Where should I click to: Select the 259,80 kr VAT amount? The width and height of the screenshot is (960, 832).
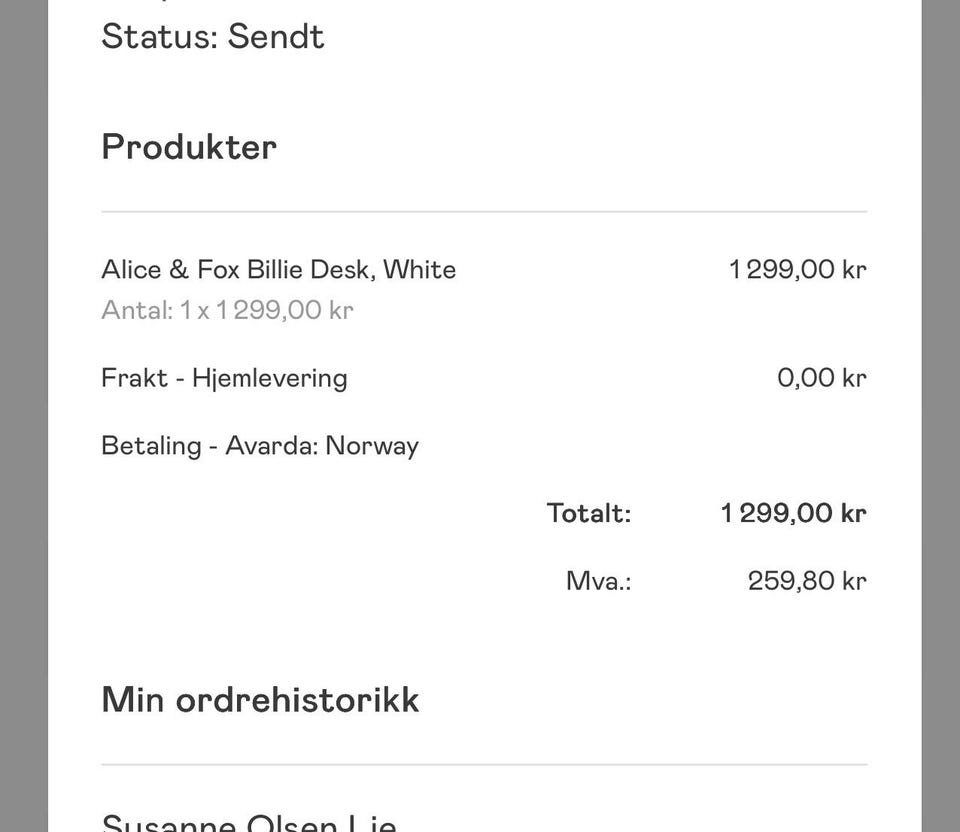(806, 581)
